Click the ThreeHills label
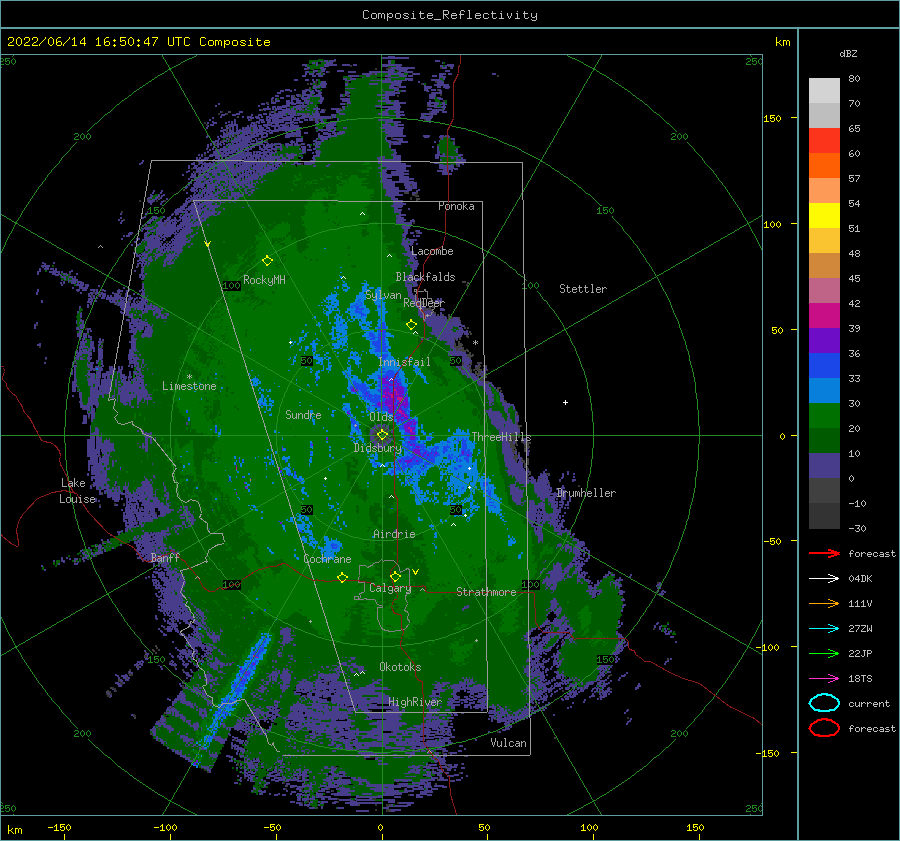The width and height of the screenshot is (900, 841). tap(501, 437)
